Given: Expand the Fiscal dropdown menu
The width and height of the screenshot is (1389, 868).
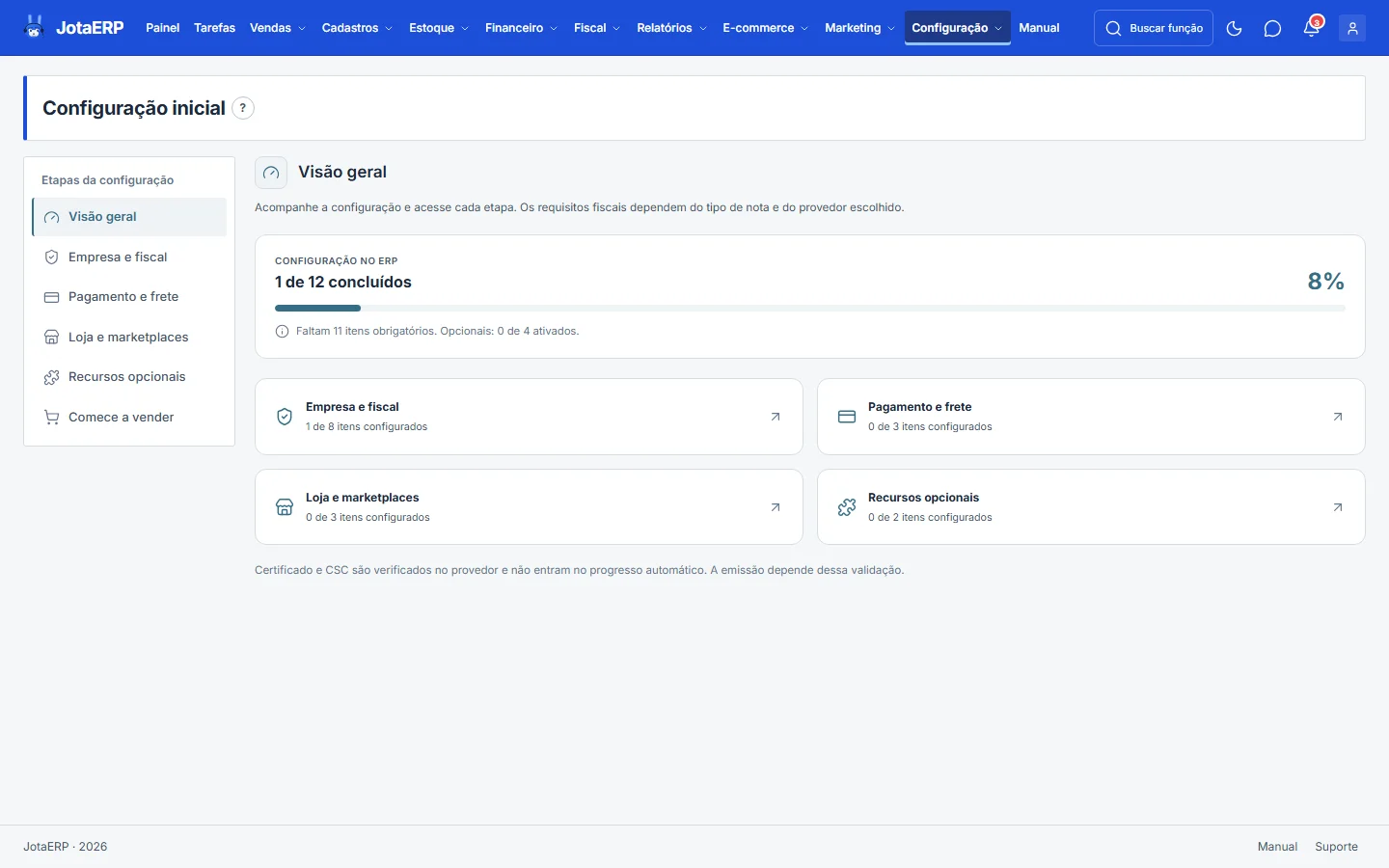Looking at the screenshot, I should click(597, 28).
